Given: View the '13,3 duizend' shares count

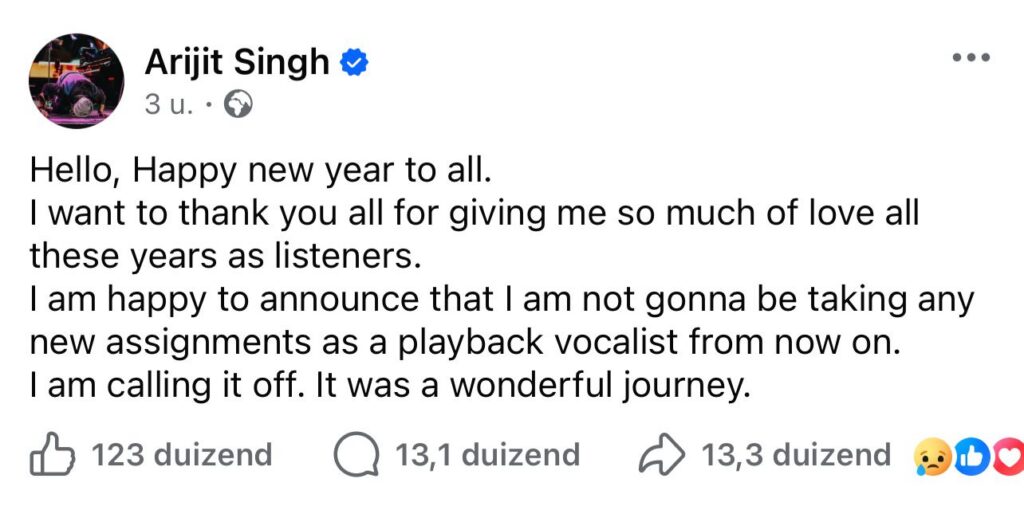Looking at the screenshot, I should (795, 456).
